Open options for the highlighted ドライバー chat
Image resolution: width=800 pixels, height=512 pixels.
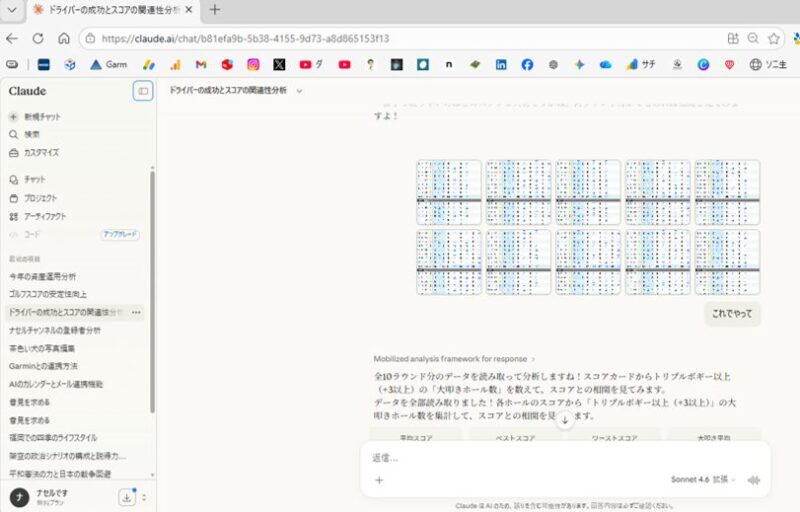click(x=136, y=312)
